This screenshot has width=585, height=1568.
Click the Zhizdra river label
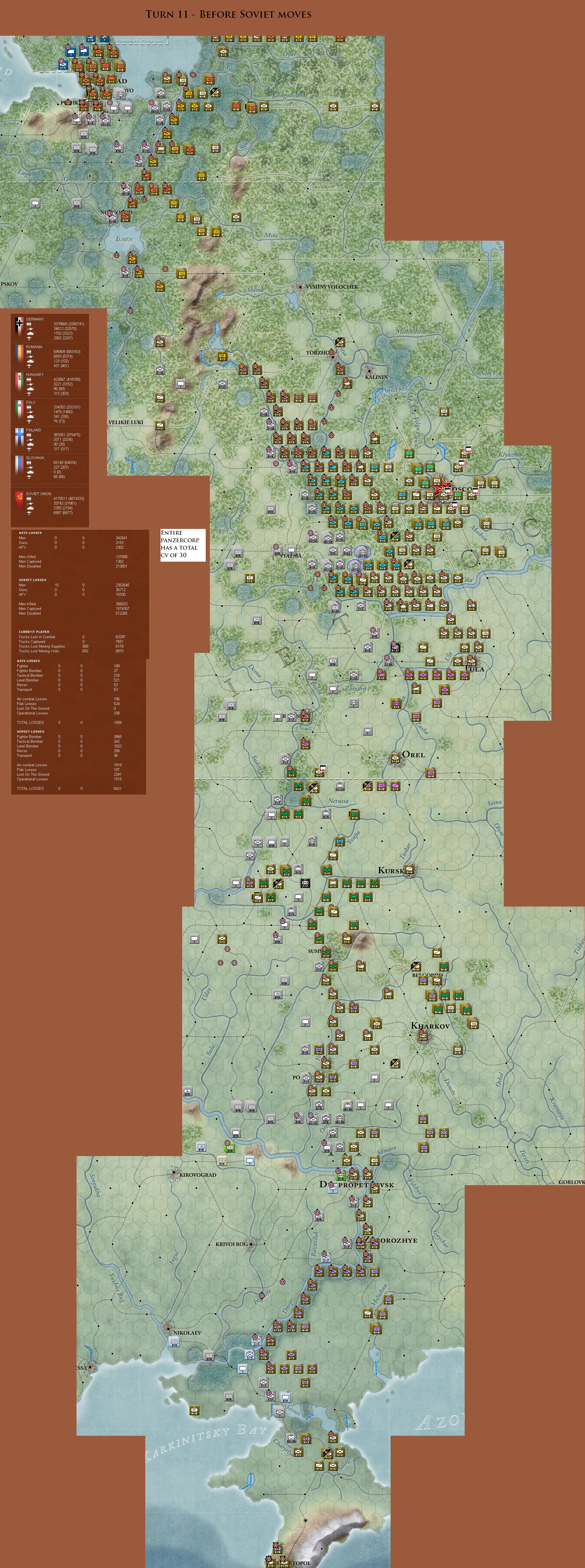point(356,688)
